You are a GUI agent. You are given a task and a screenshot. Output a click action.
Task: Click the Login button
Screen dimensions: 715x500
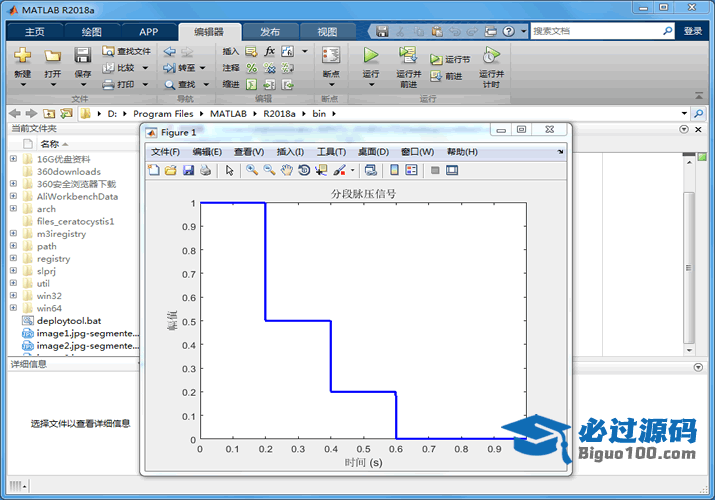tap(693, 31)
